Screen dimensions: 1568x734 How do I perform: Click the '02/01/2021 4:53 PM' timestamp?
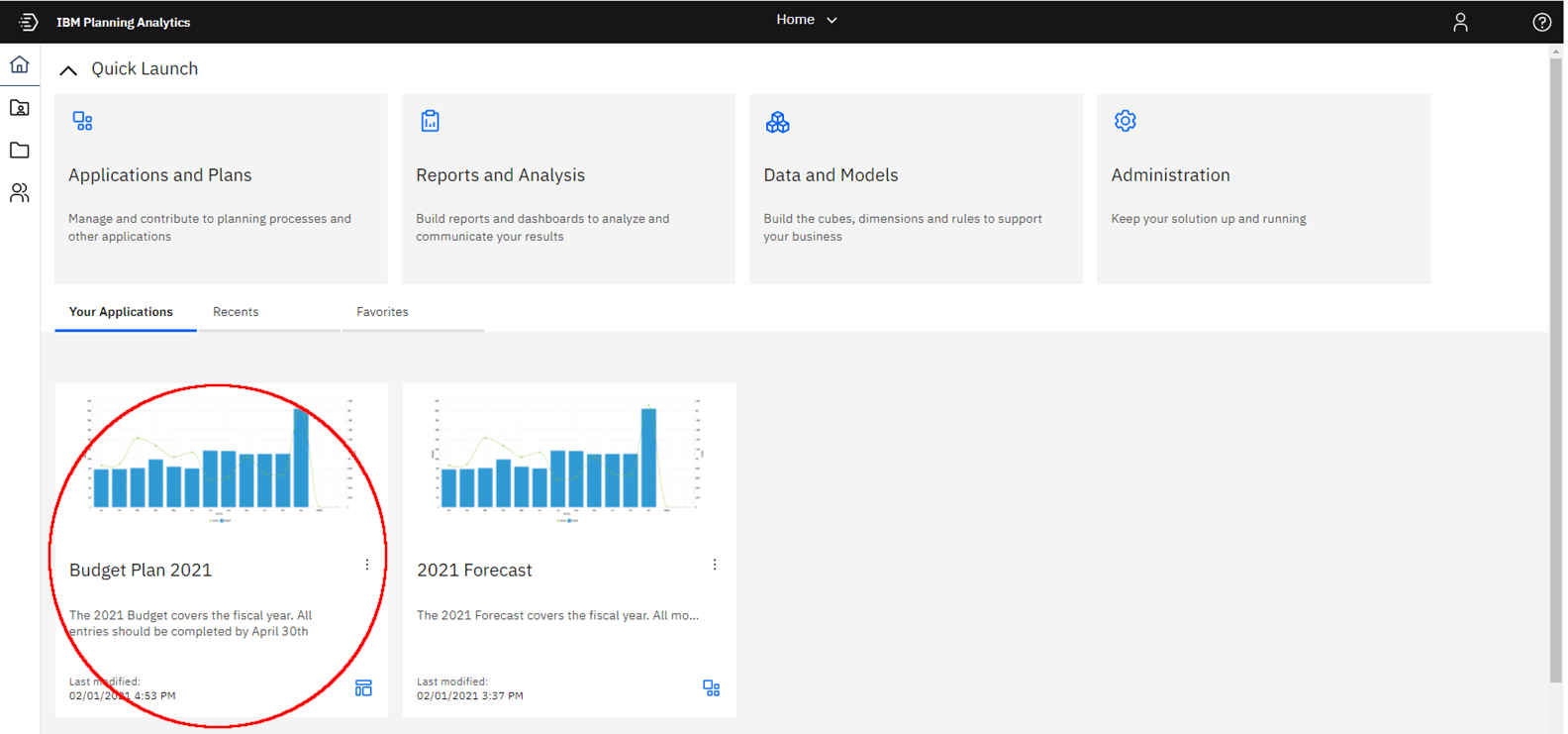(x=123, y=695)
